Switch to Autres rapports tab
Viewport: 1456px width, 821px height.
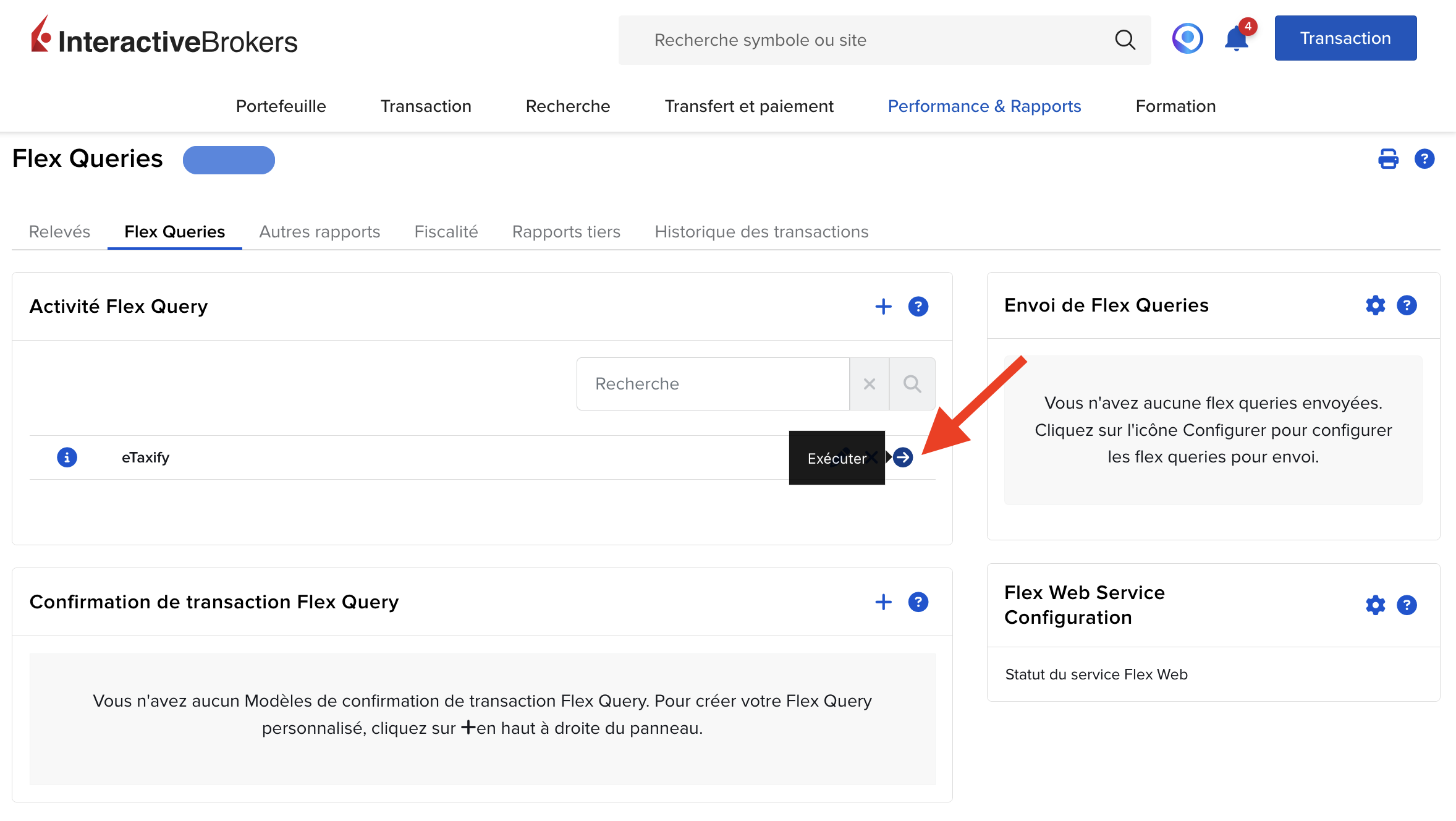click(x=320, y=232)
